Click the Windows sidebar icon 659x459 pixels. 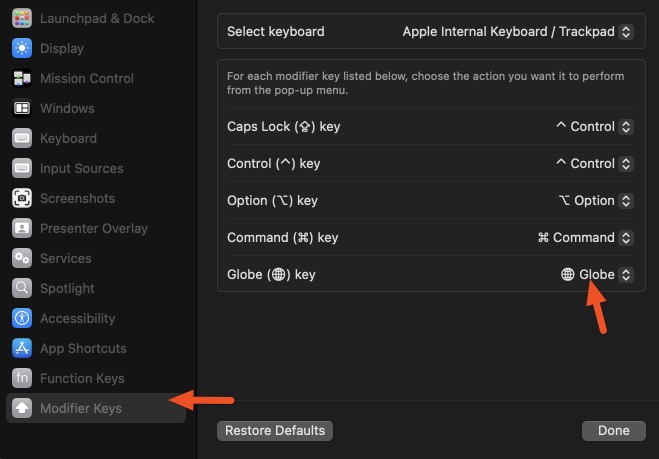[22, 108]
